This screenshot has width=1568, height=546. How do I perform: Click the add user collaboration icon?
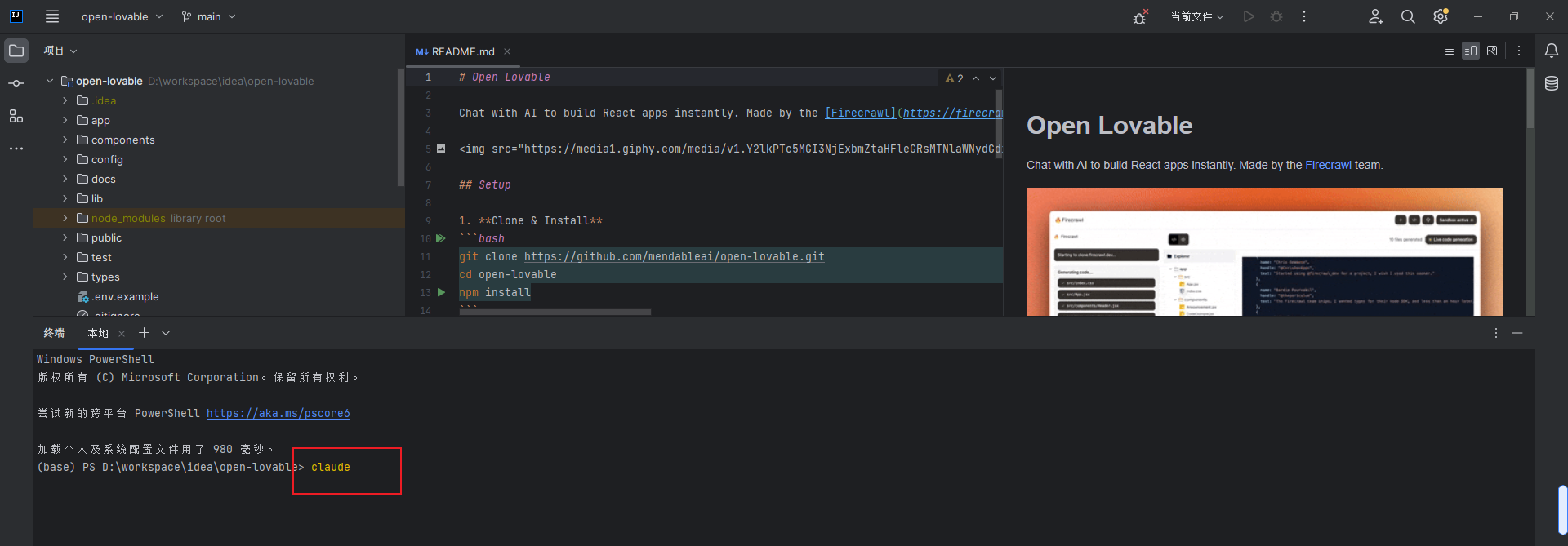tap(1376, 16)
